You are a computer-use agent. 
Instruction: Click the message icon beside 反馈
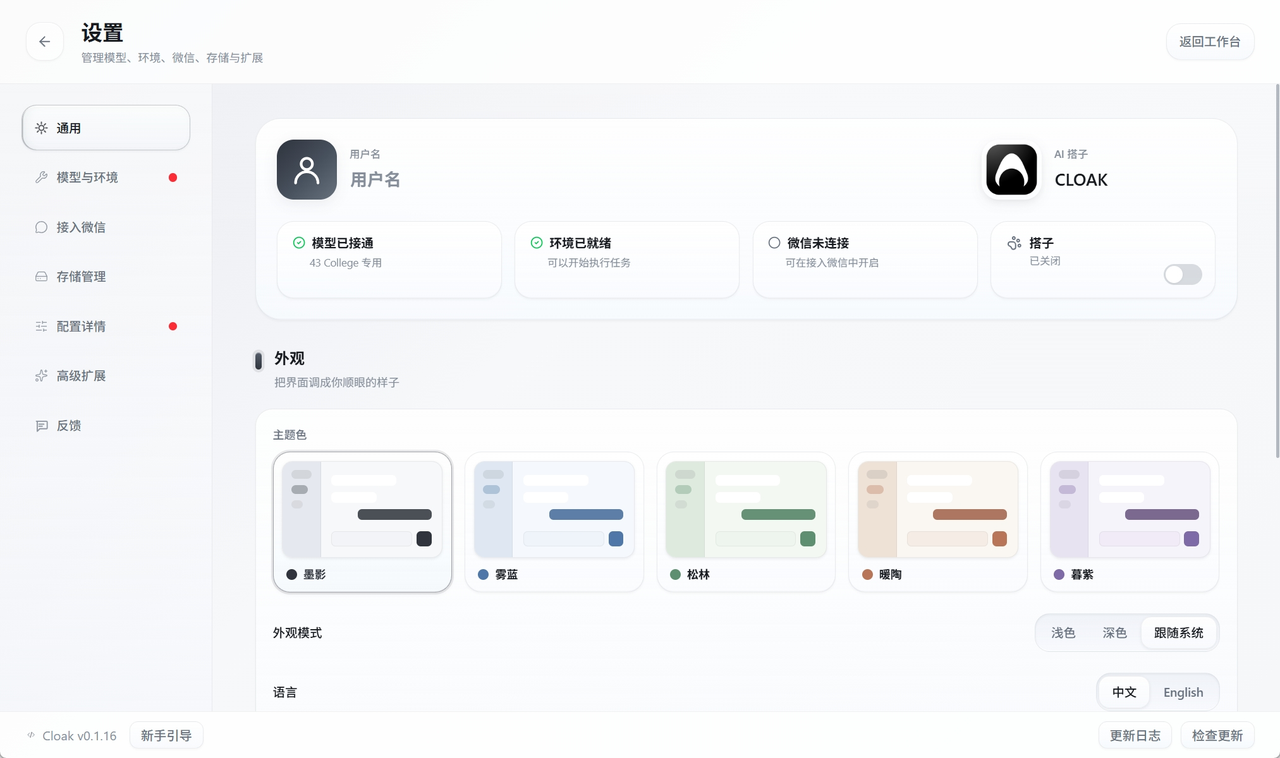click(x=41, y=425)
